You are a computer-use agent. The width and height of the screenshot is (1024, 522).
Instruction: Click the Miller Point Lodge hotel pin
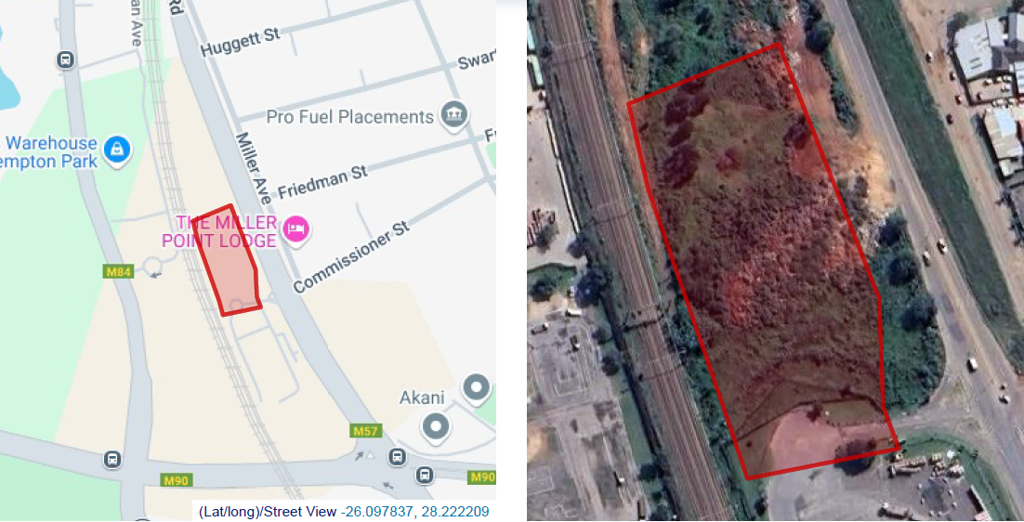296,229
